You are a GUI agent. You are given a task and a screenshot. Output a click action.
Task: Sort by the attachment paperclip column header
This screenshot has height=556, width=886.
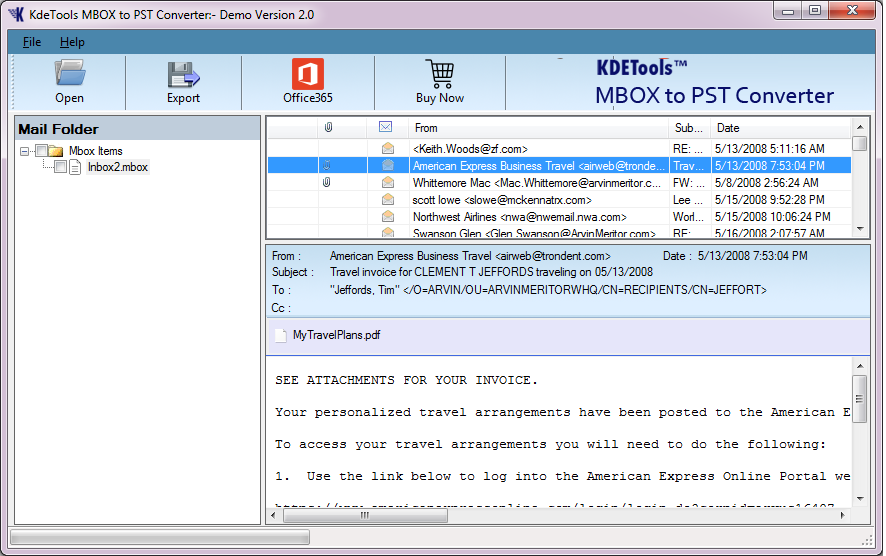328,128
